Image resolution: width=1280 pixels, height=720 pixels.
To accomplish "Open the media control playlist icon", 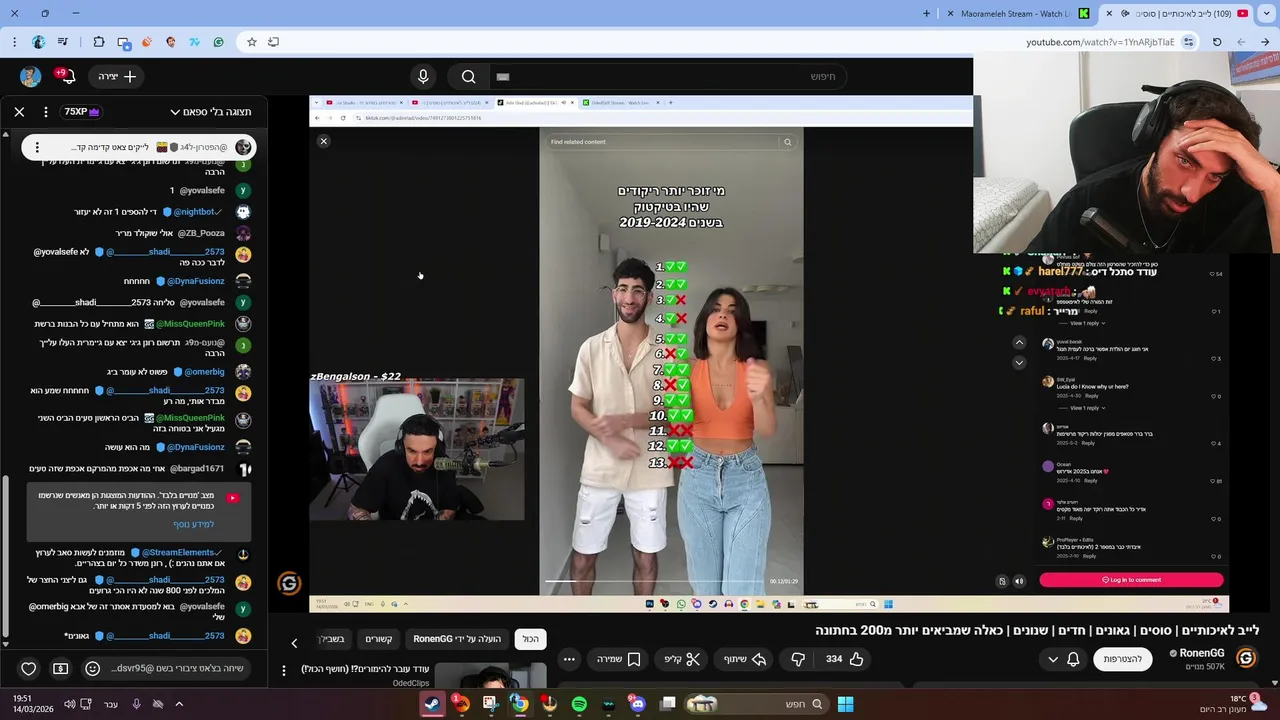I will click(x=64, y=42).
